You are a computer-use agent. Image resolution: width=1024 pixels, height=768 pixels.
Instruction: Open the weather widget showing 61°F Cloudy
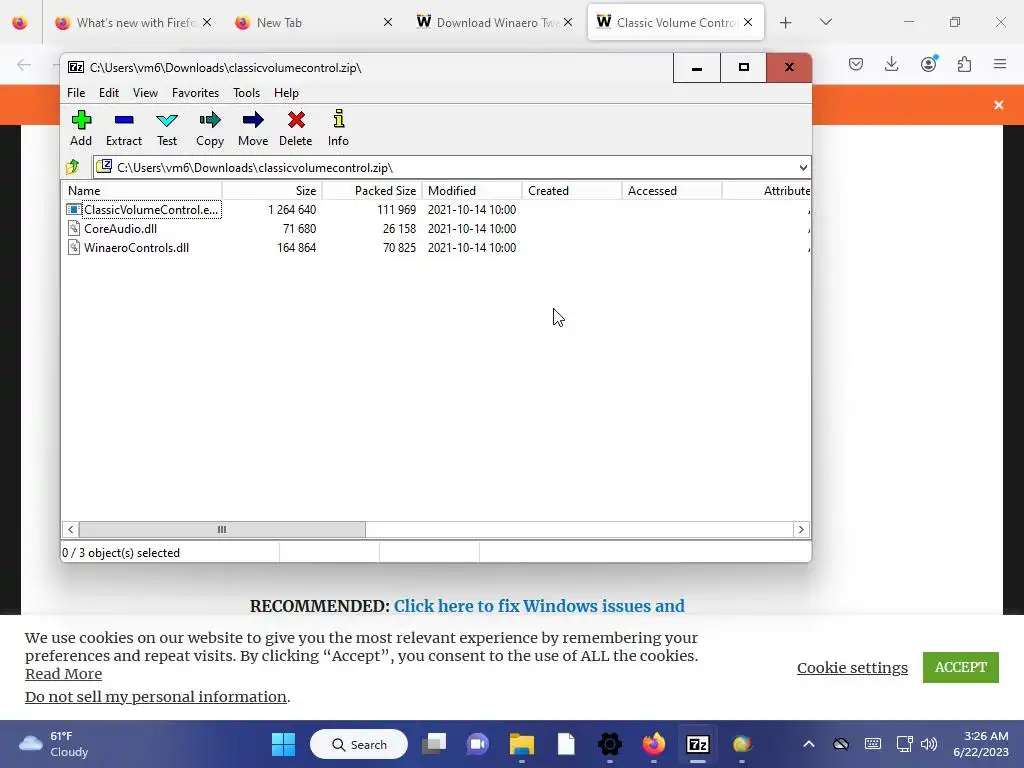tap(54, 744)
